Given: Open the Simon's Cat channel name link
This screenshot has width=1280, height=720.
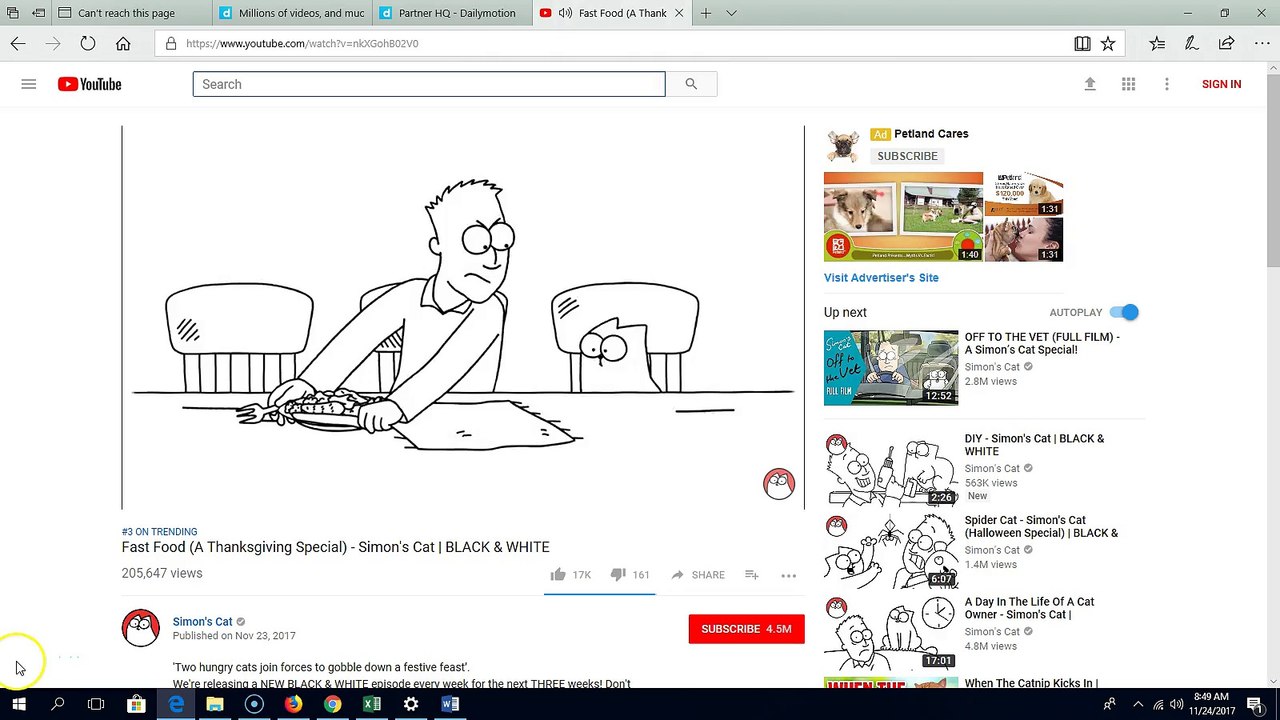Looking at the screenshot, I should (202, 622).
